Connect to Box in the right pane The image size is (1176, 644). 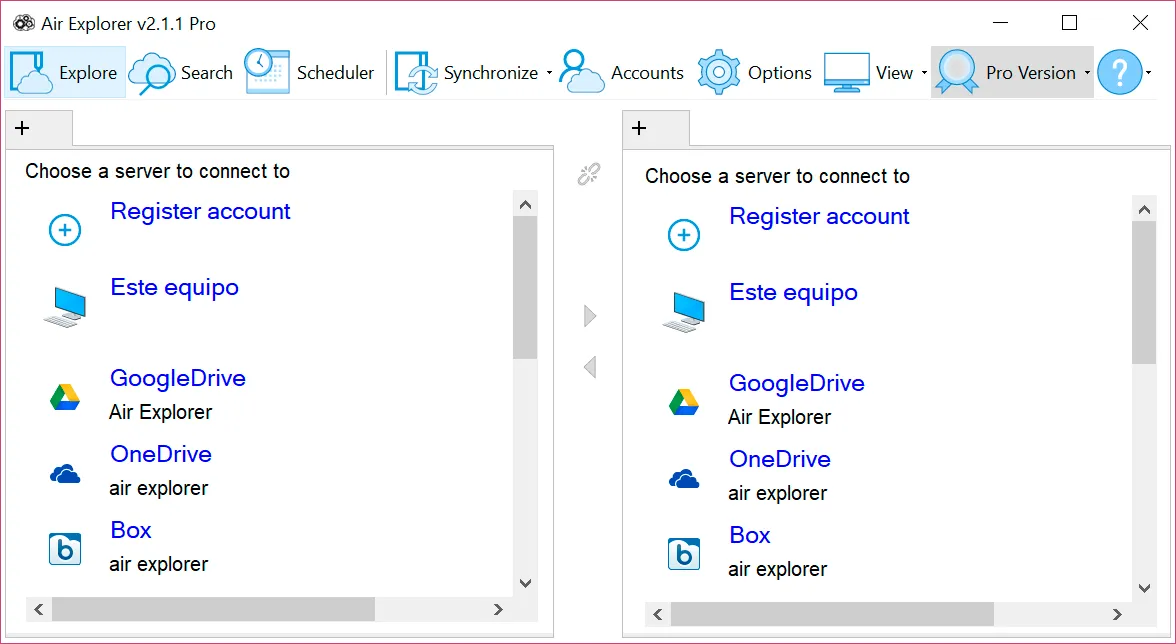click(750, 535)
